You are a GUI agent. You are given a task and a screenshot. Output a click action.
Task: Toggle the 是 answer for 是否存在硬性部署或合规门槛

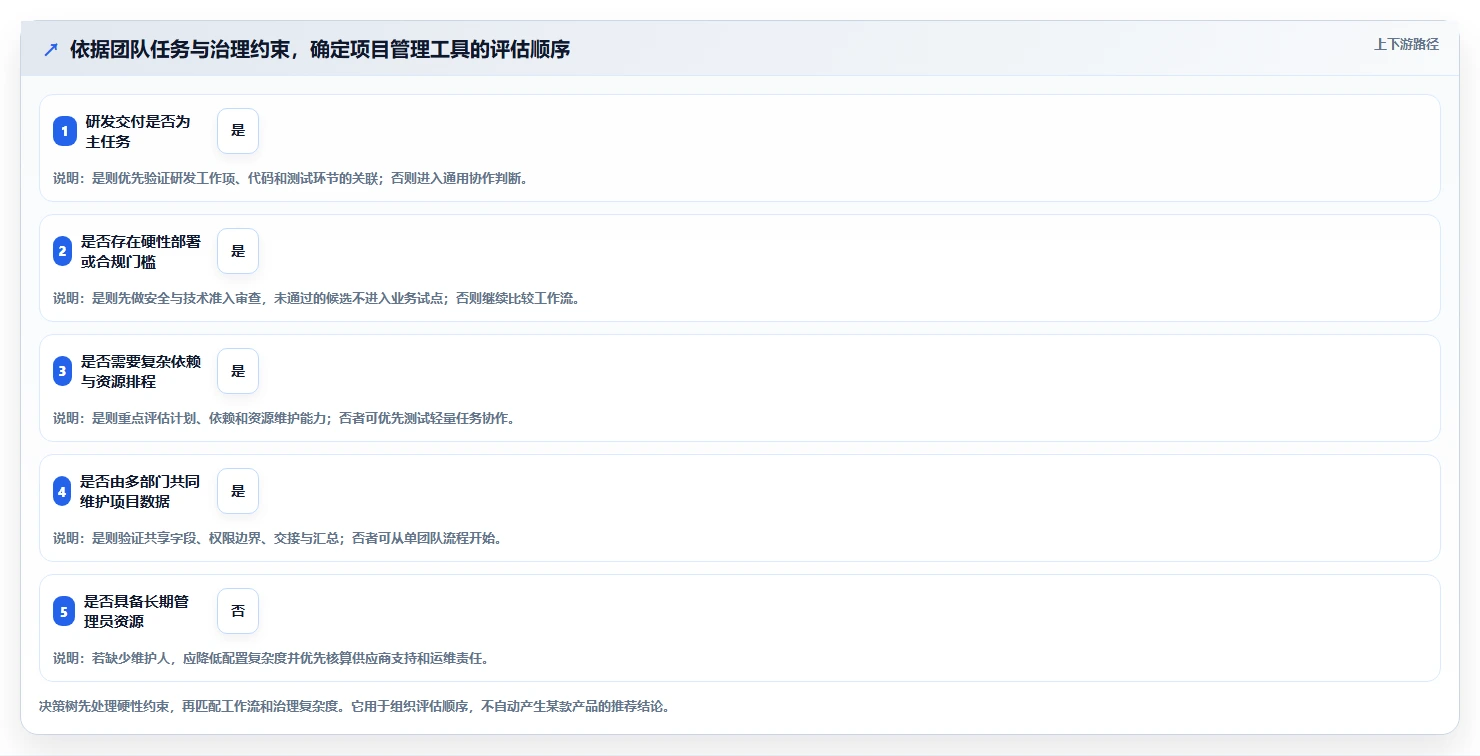click(238, 251)
